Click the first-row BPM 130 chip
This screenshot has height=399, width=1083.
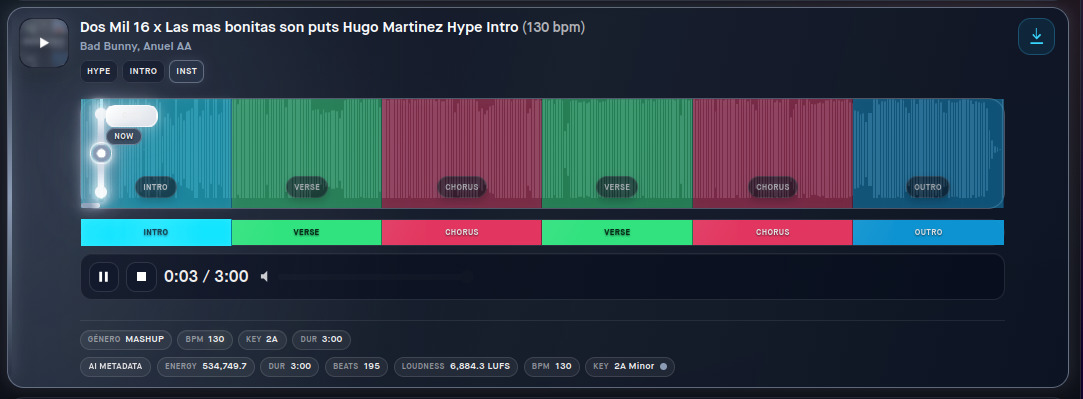tap(204, 340)
